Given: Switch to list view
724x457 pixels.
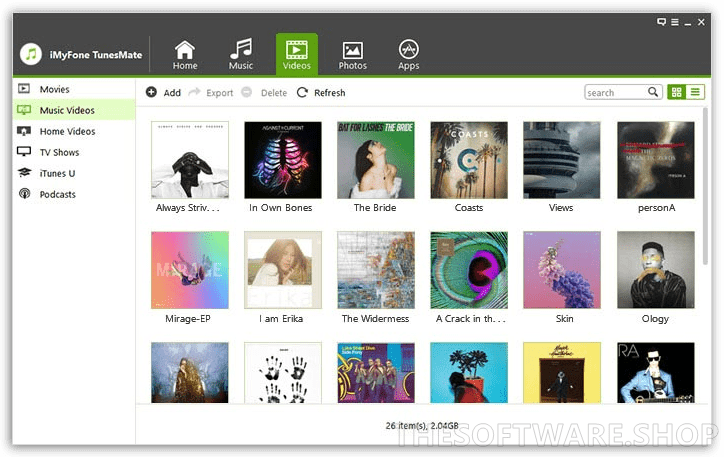Looking at the screenshot, I should [695, 92].
